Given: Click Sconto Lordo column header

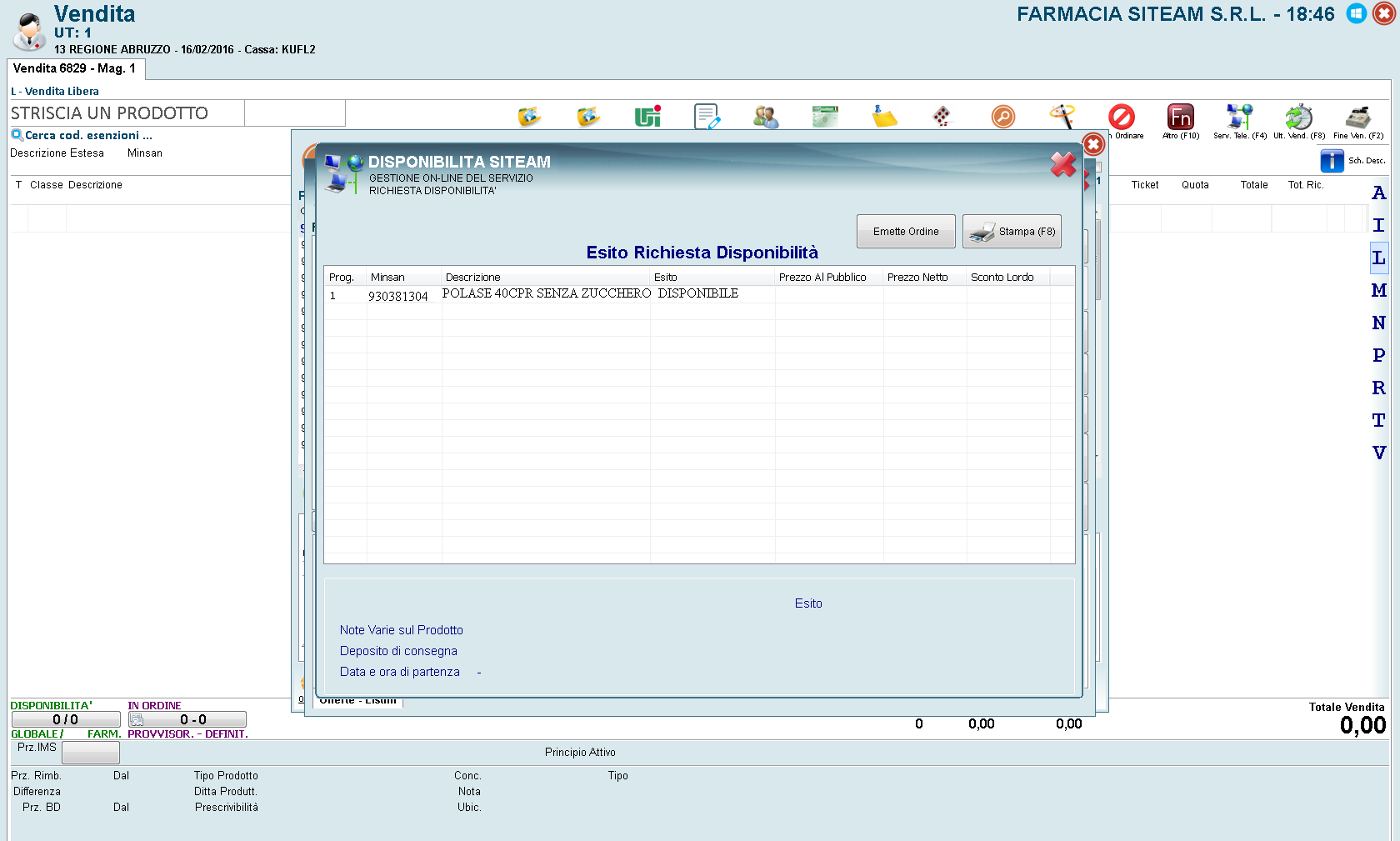Looking at the screenshot, I should coord(1008,277).
